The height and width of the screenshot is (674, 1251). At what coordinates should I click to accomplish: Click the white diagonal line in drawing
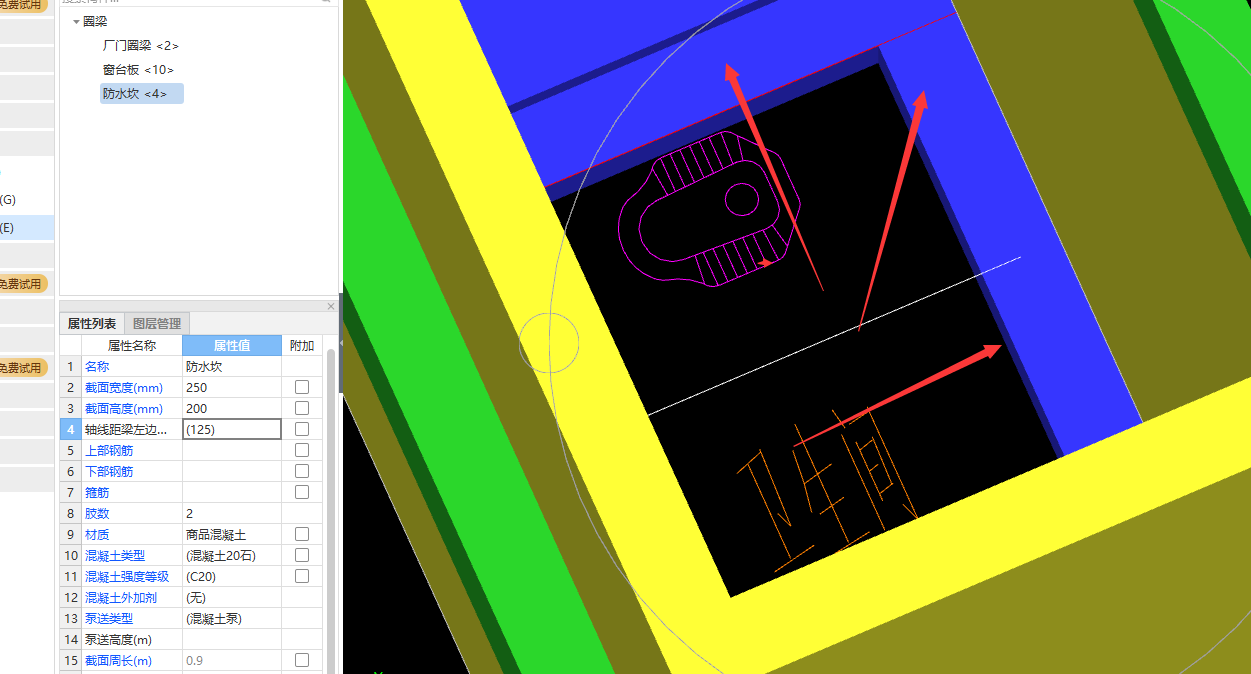[834, 336]
